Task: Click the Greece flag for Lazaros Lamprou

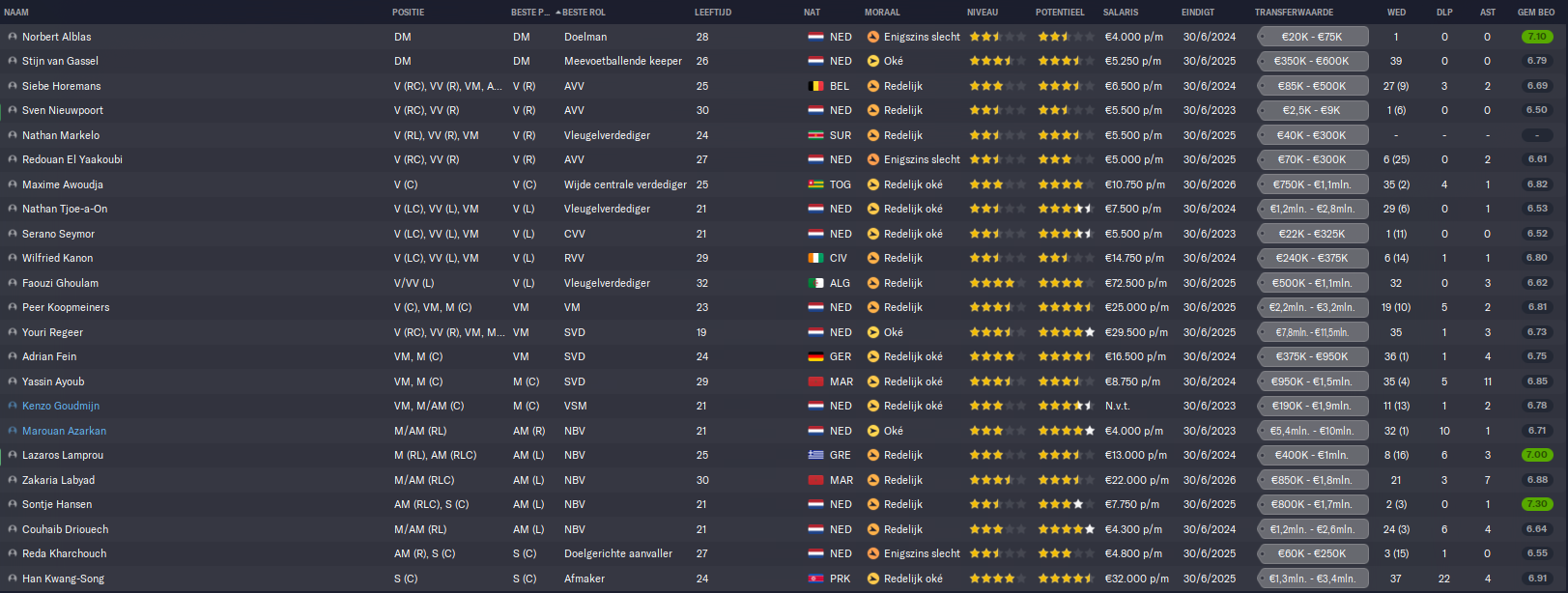Action: [815, 455]
